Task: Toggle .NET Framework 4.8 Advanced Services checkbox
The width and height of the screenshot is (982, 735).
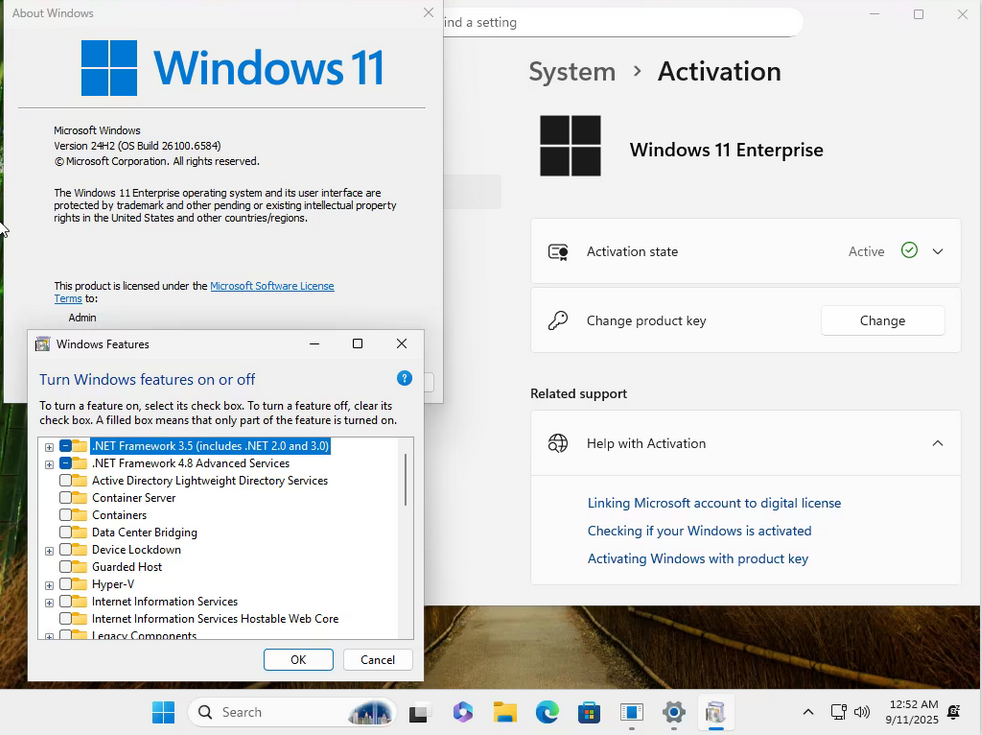Action: click(x=65, y=463)
